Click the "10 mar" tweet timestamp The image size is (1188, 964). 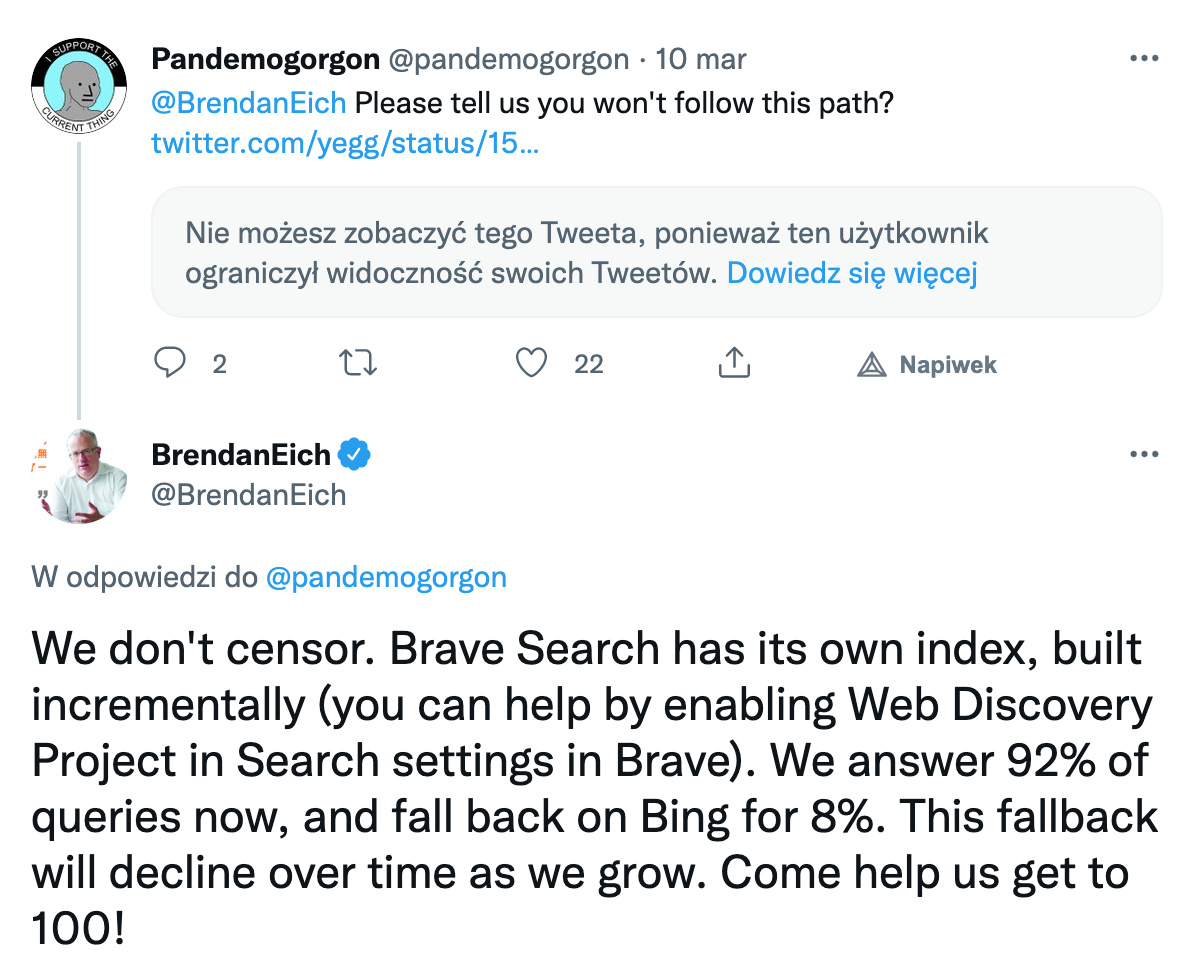[700, 60]
